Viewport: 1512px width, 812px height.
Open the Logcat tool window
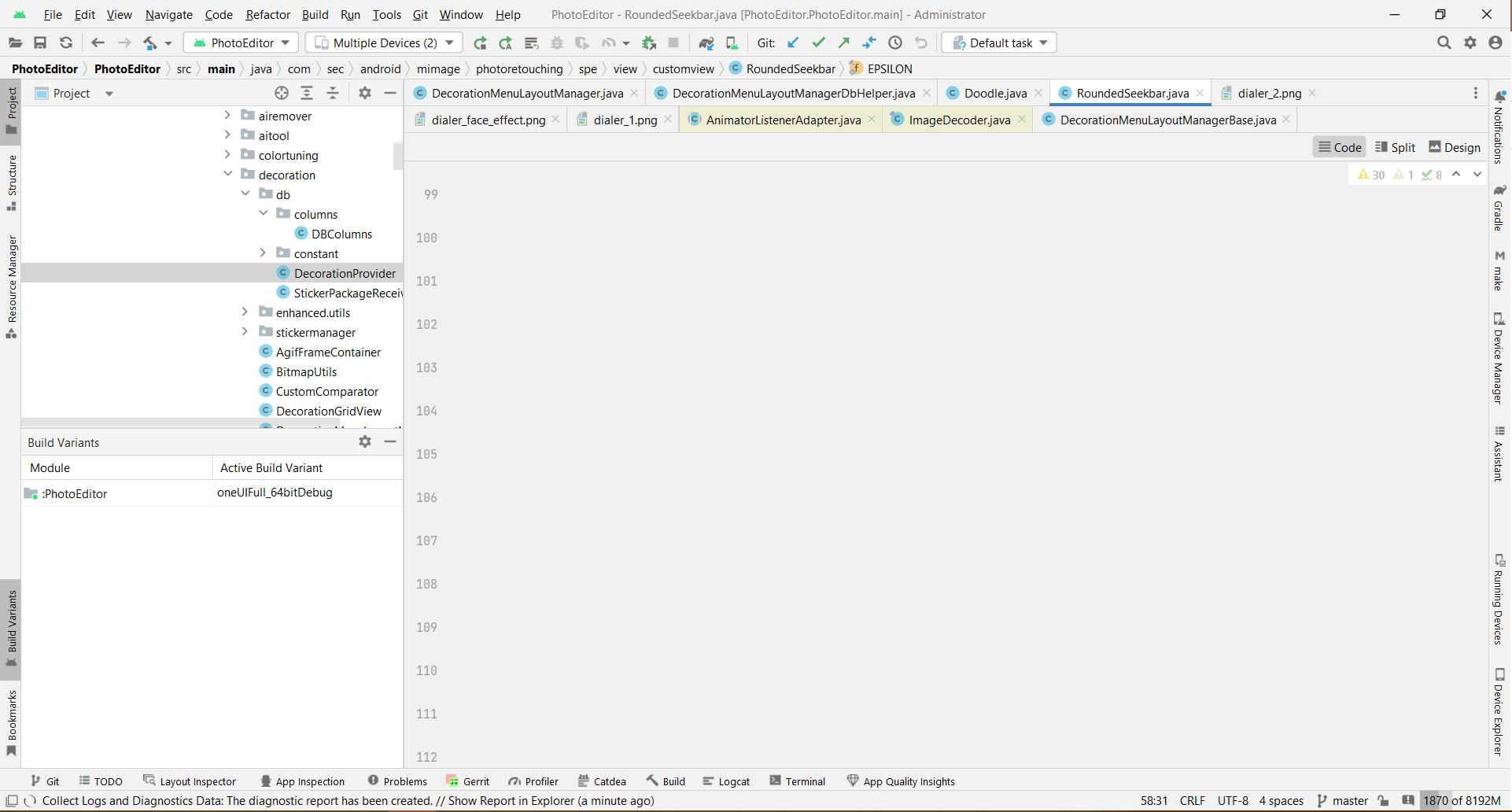point(726,781)
